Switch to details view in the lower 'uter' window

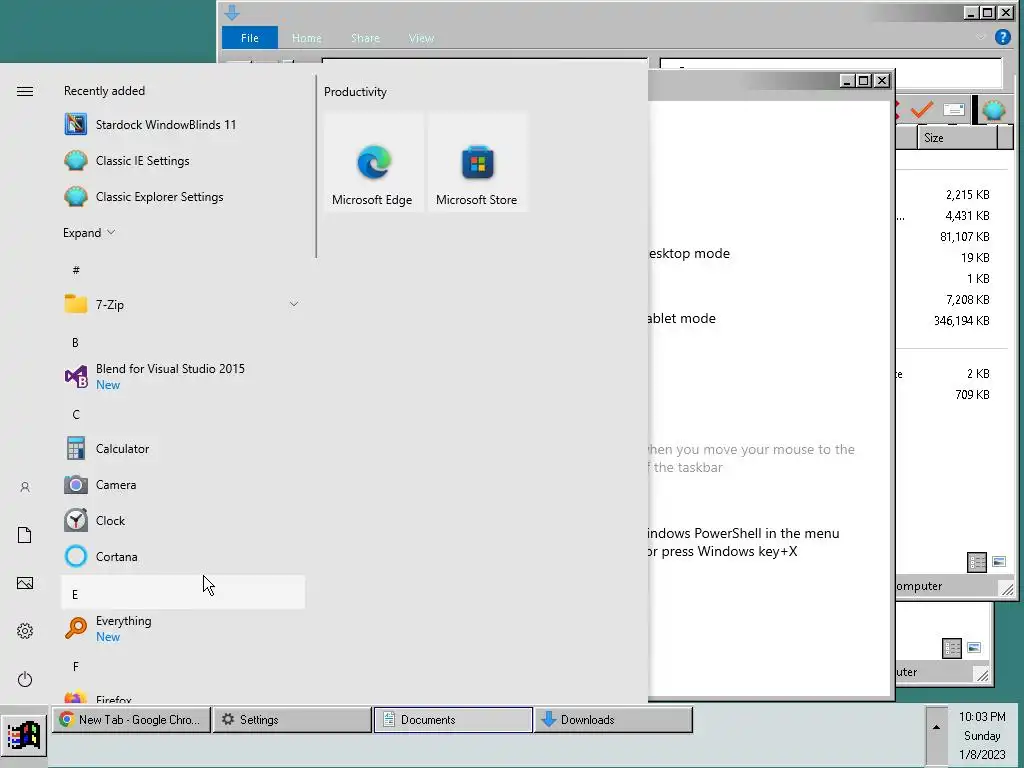(952, 648)
